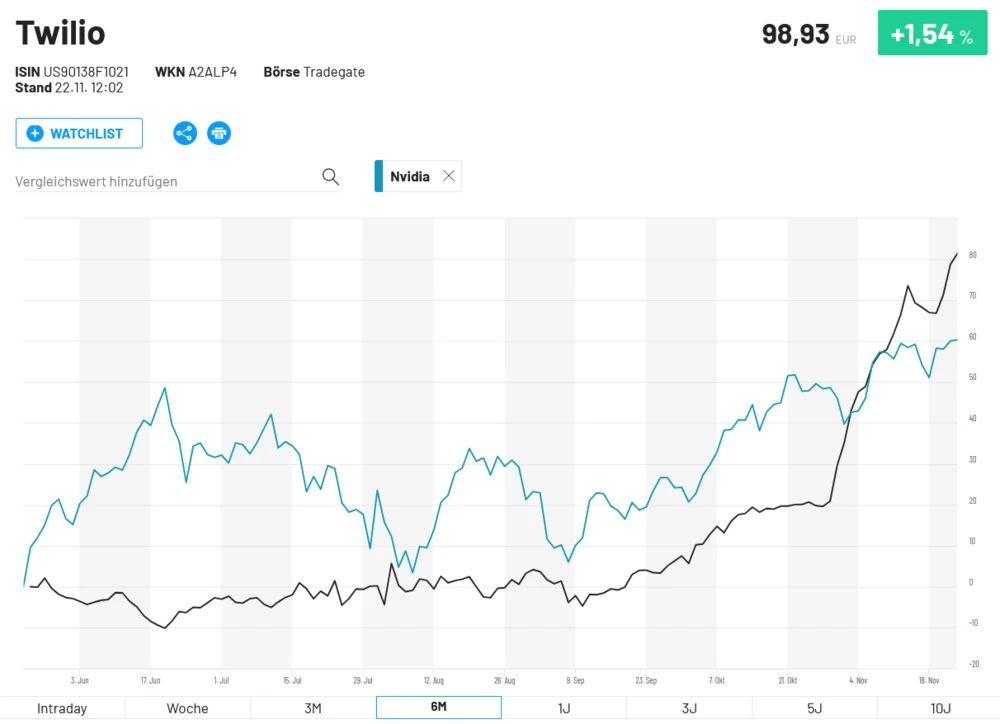Select the Woche time range
Viewport: 1000px width, 724px height.
point(187,708)
